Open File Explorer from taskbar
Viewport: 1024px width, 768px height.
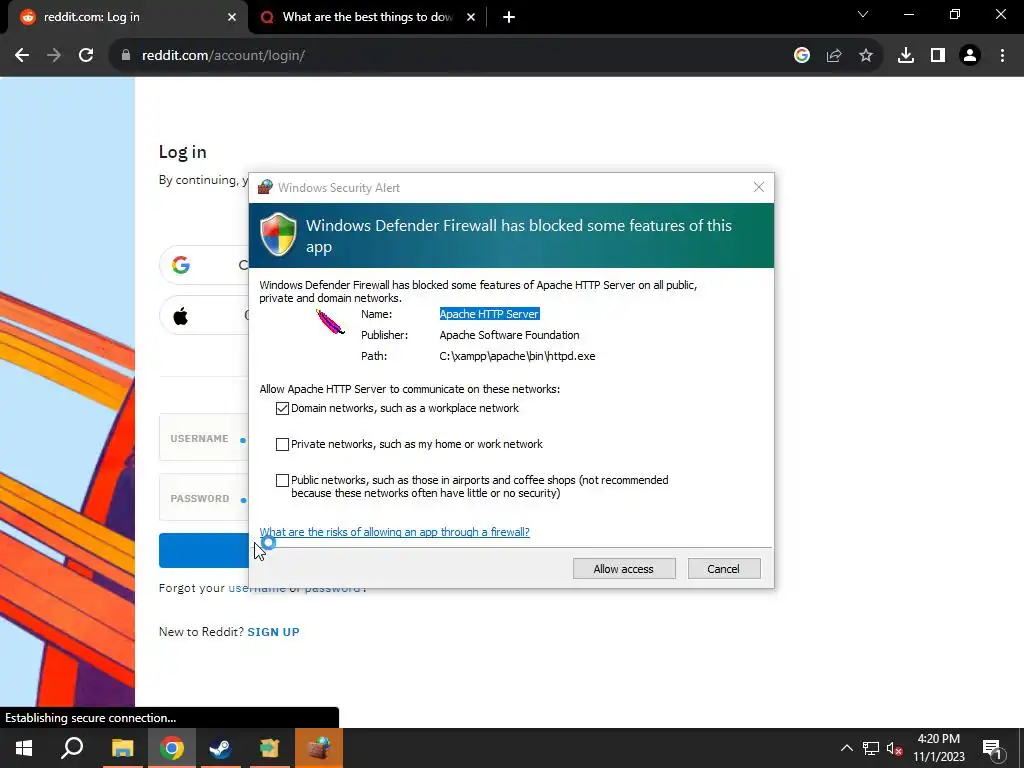pos(122,748)
